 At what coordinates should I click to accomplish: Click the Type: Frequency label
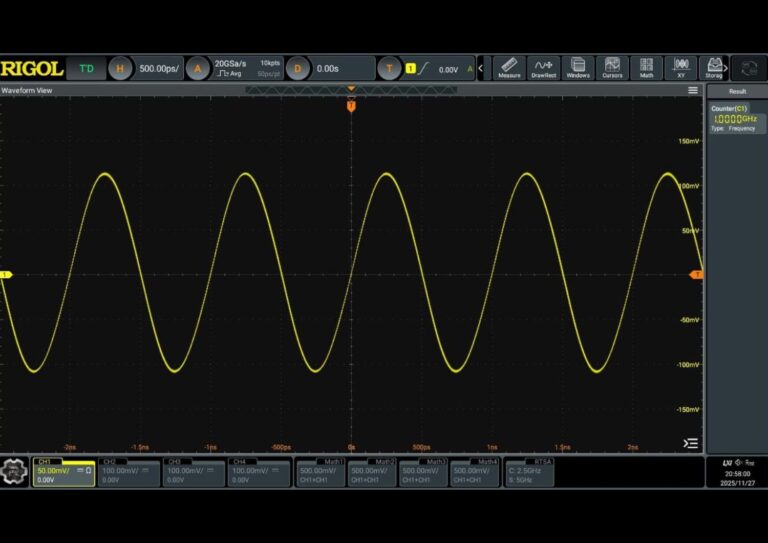(733, 129)
